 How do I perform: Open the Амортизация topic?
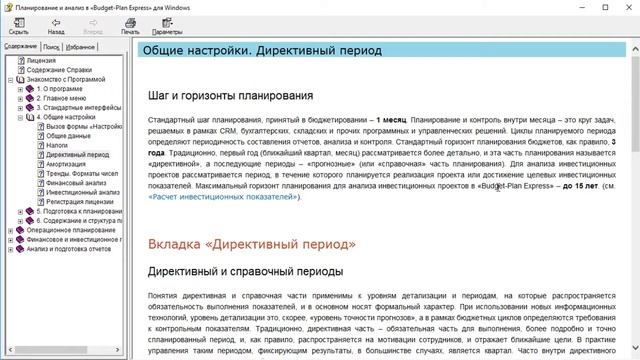(x=66, y=164)
